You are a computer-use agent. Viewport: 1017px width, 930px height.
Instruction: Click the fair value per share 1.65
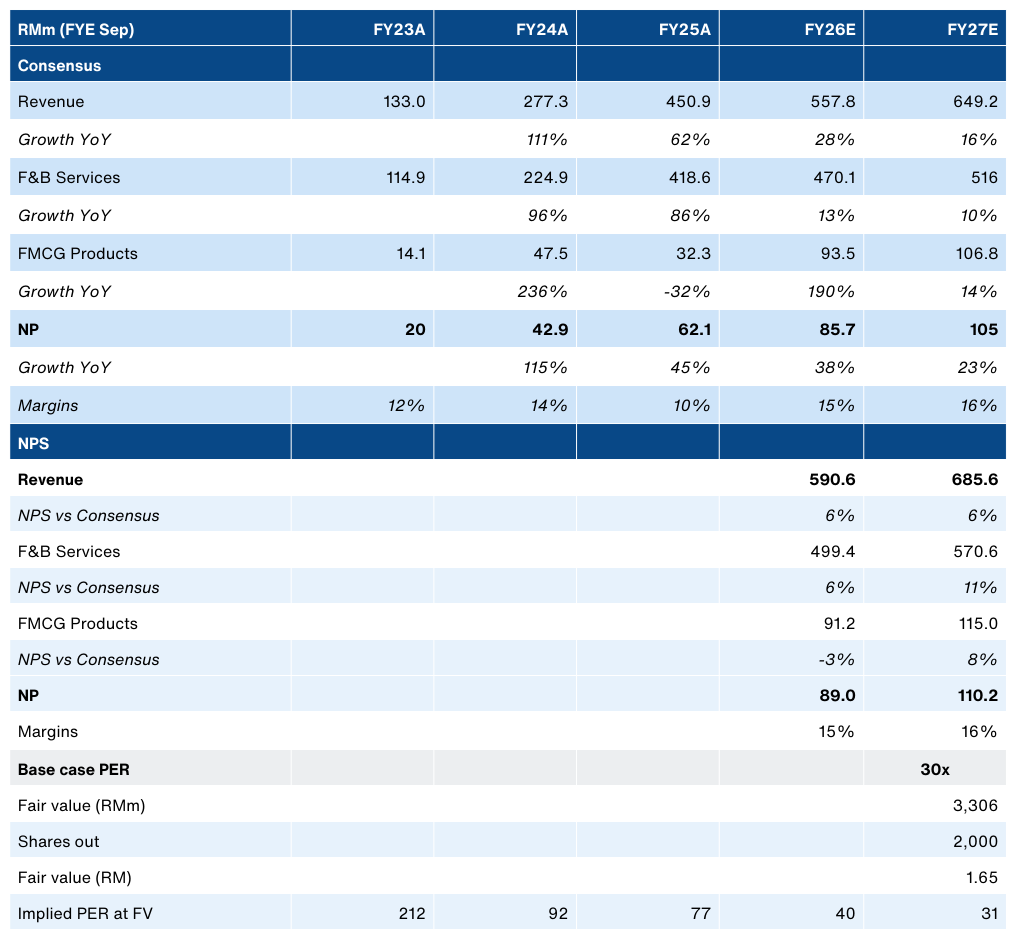tap(981, 878)
